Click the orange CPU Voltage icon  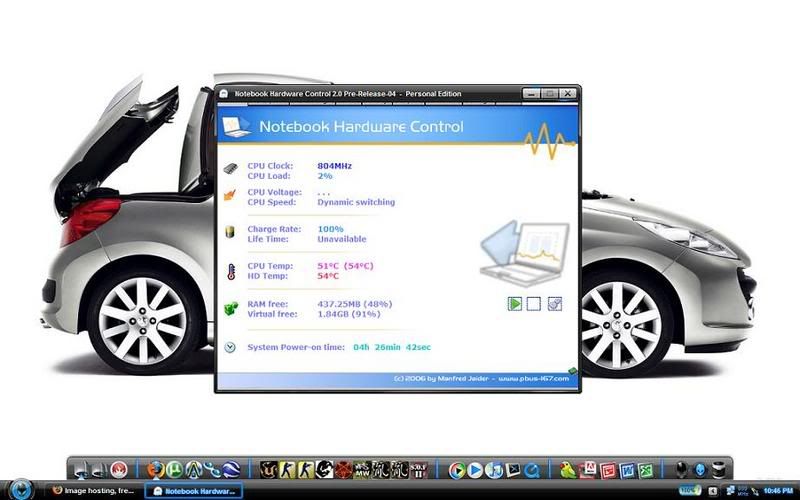pyautogui.click(x=230, y=196)
